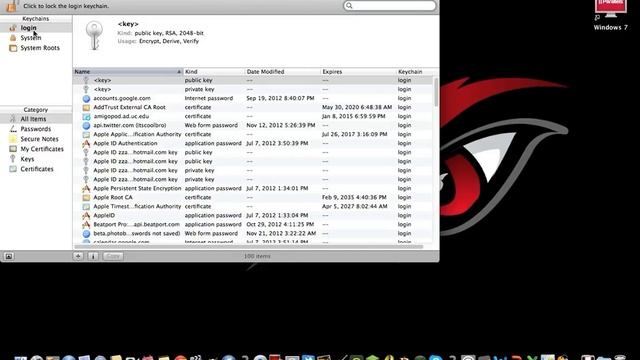This screenshot has height=360, width=640.
Task: Open the Windows 7 desktop icon
Action: pos(611,16)
